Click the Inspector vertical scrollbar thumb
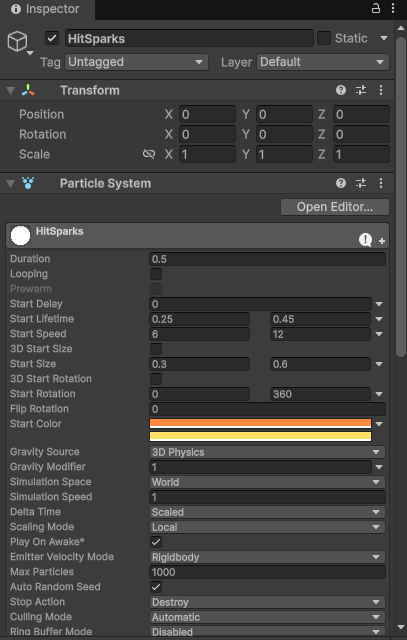This screenshot has width=407, height=640. click(x=401, y=198)
